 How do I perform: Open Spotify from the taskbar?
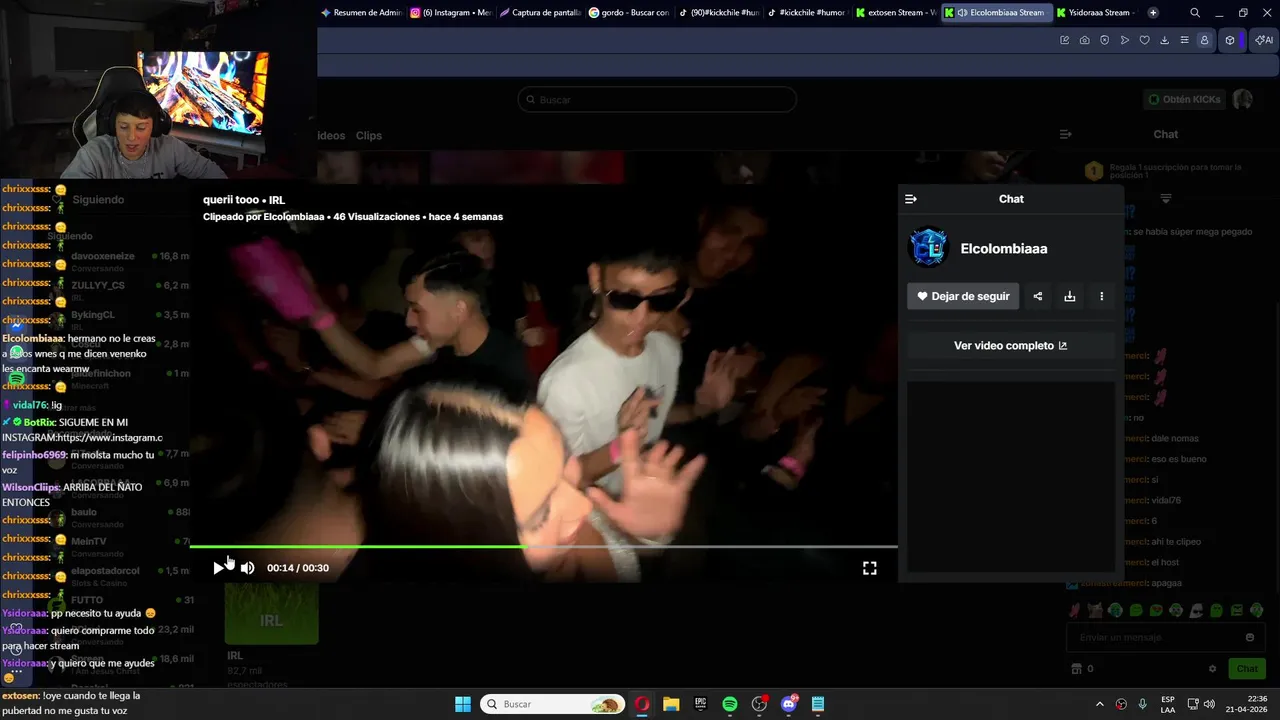[x=730, y=704]
